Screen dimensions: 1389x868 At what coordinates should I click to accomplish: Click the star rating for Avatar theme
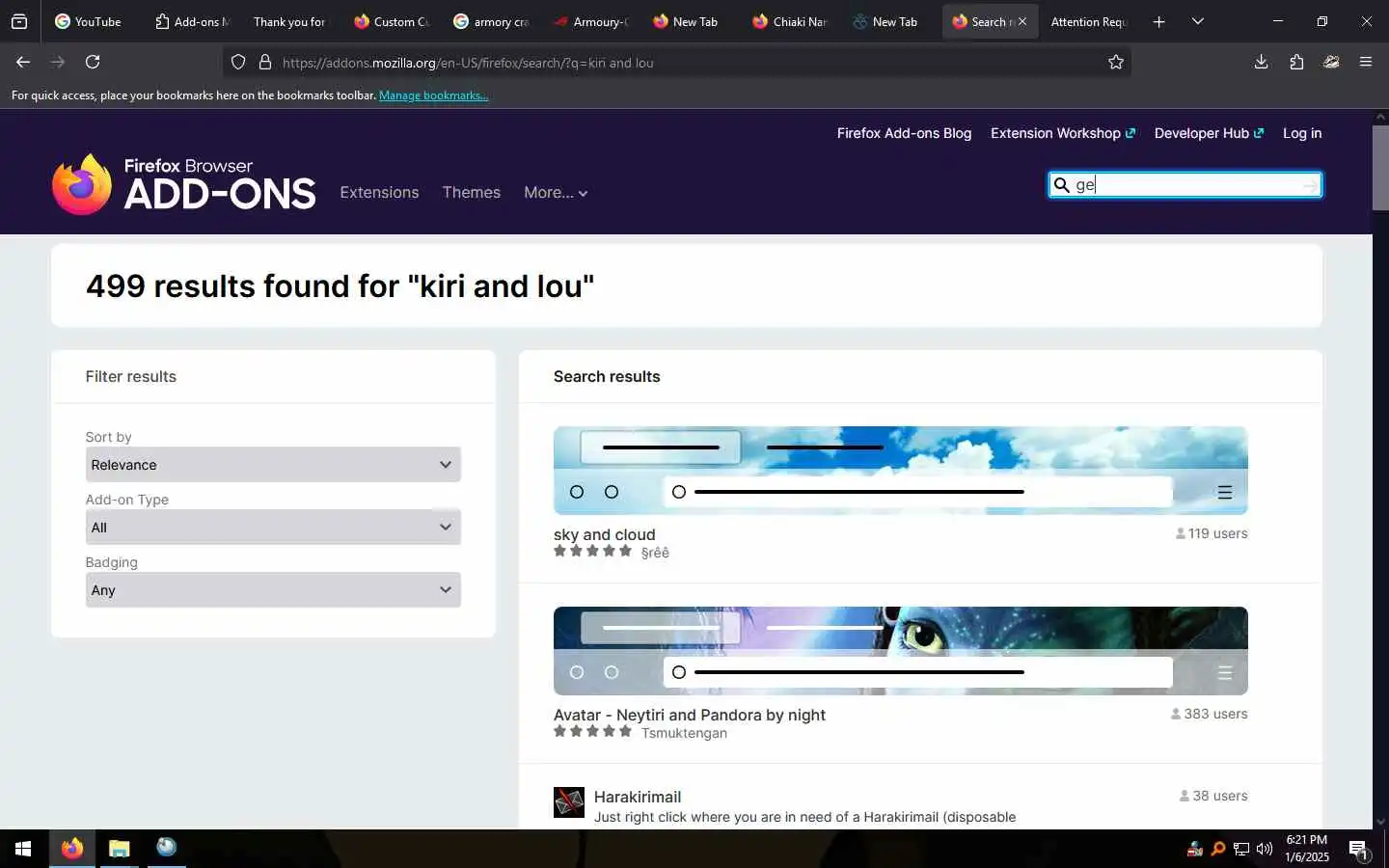(592, 732)
